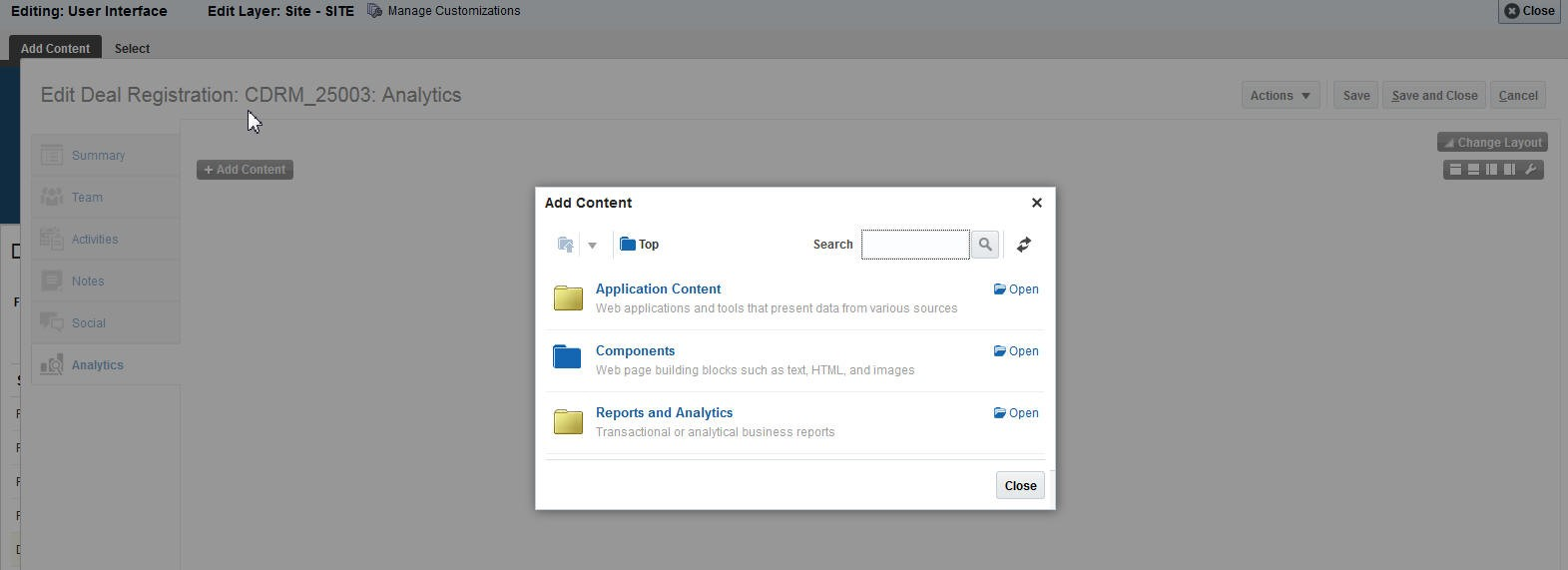Viewport: 1568px width, 570px height.
Task: Refresh the Add Content catalog list
Action: coord(1024,245)
